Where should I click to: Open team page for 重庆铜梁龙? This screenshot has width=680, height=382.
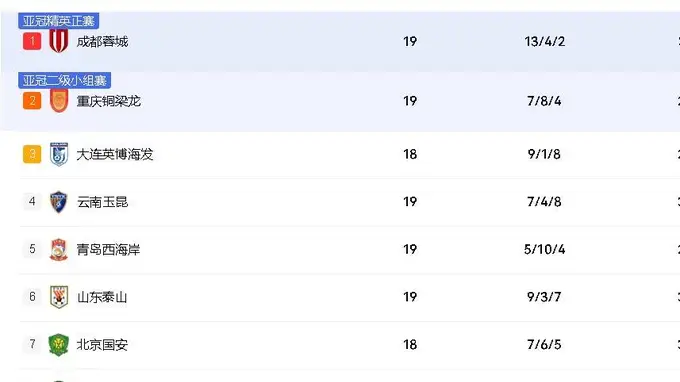(108, 101)
